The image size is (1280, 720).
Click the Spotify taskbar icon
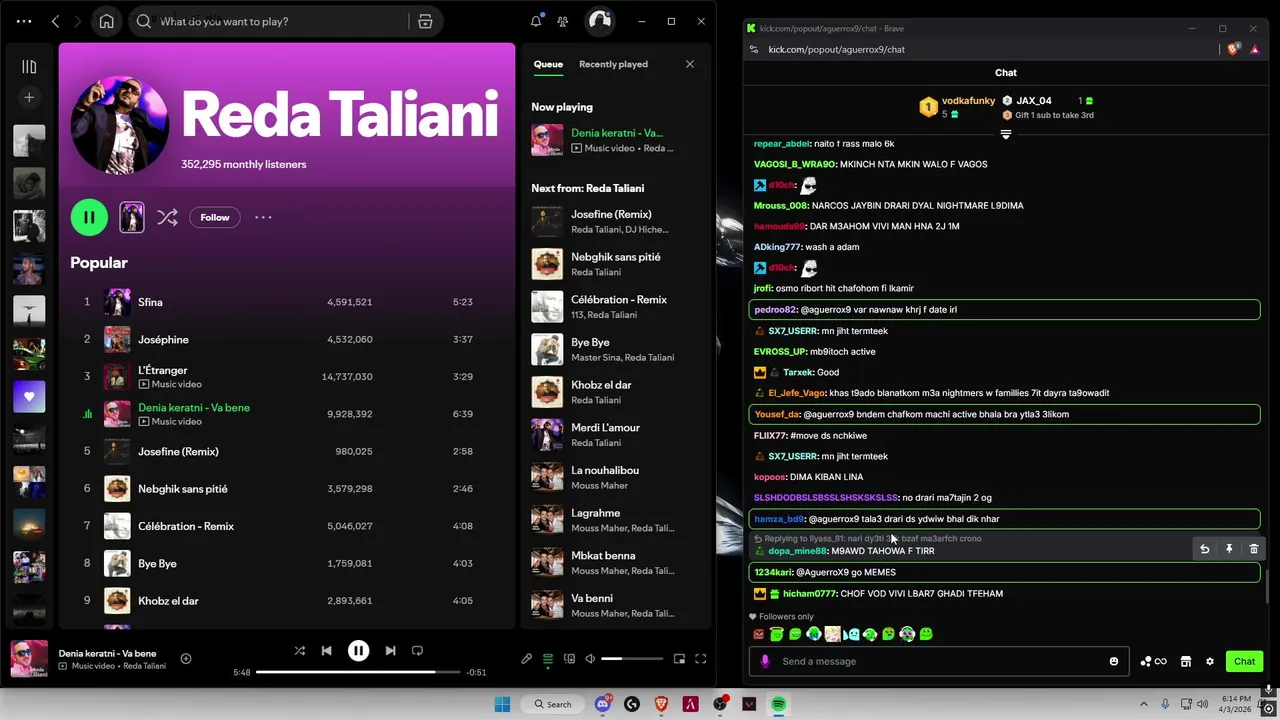(x=778, y=704)
